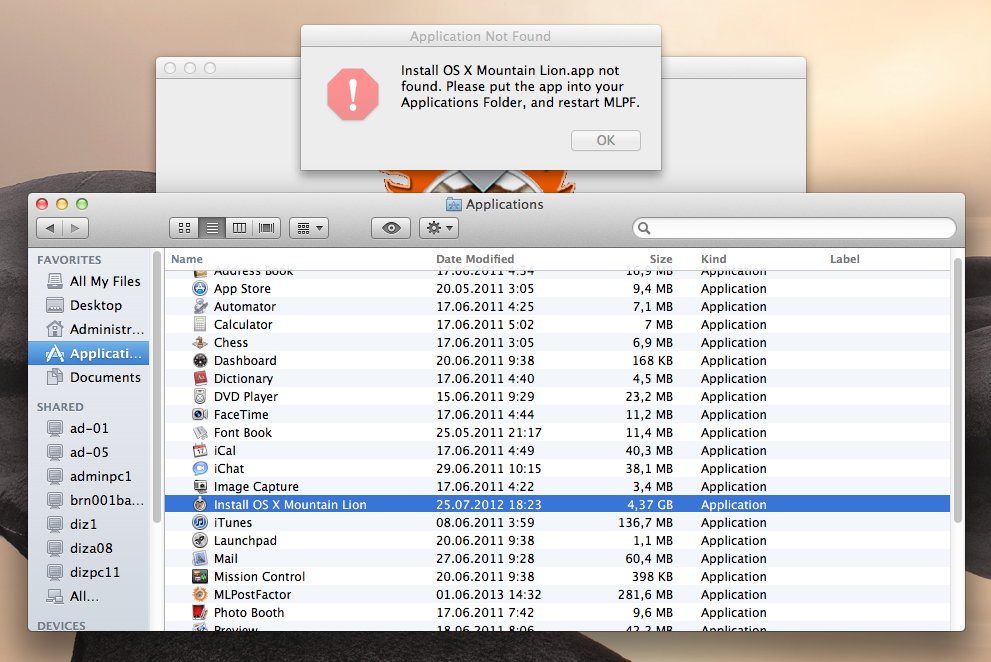The image size is (991, 662).
Task: Click the Dictionary app icon
Action: pyautogui.click(x=200, y=379)
